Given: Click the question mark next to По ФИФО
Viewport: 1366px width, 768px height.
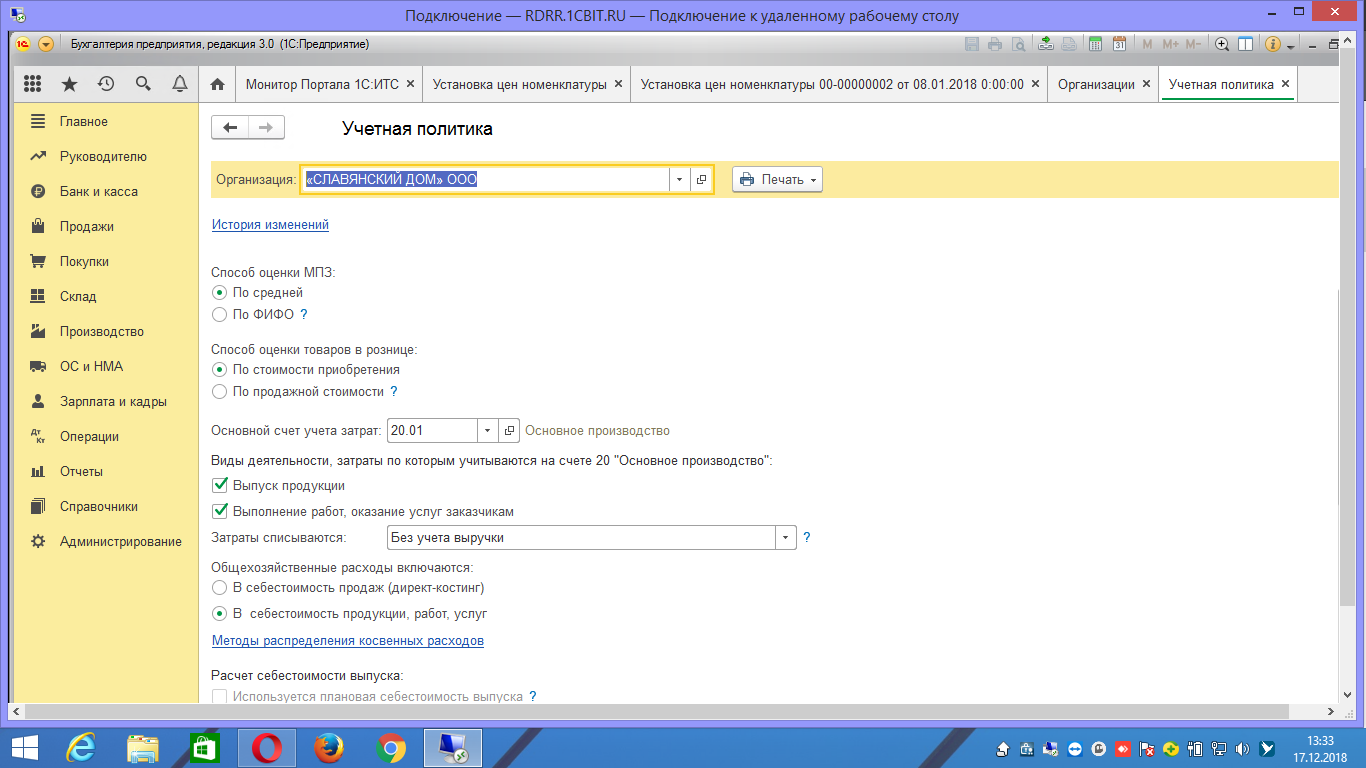Looking at the screenshot, I should [304, 314].
